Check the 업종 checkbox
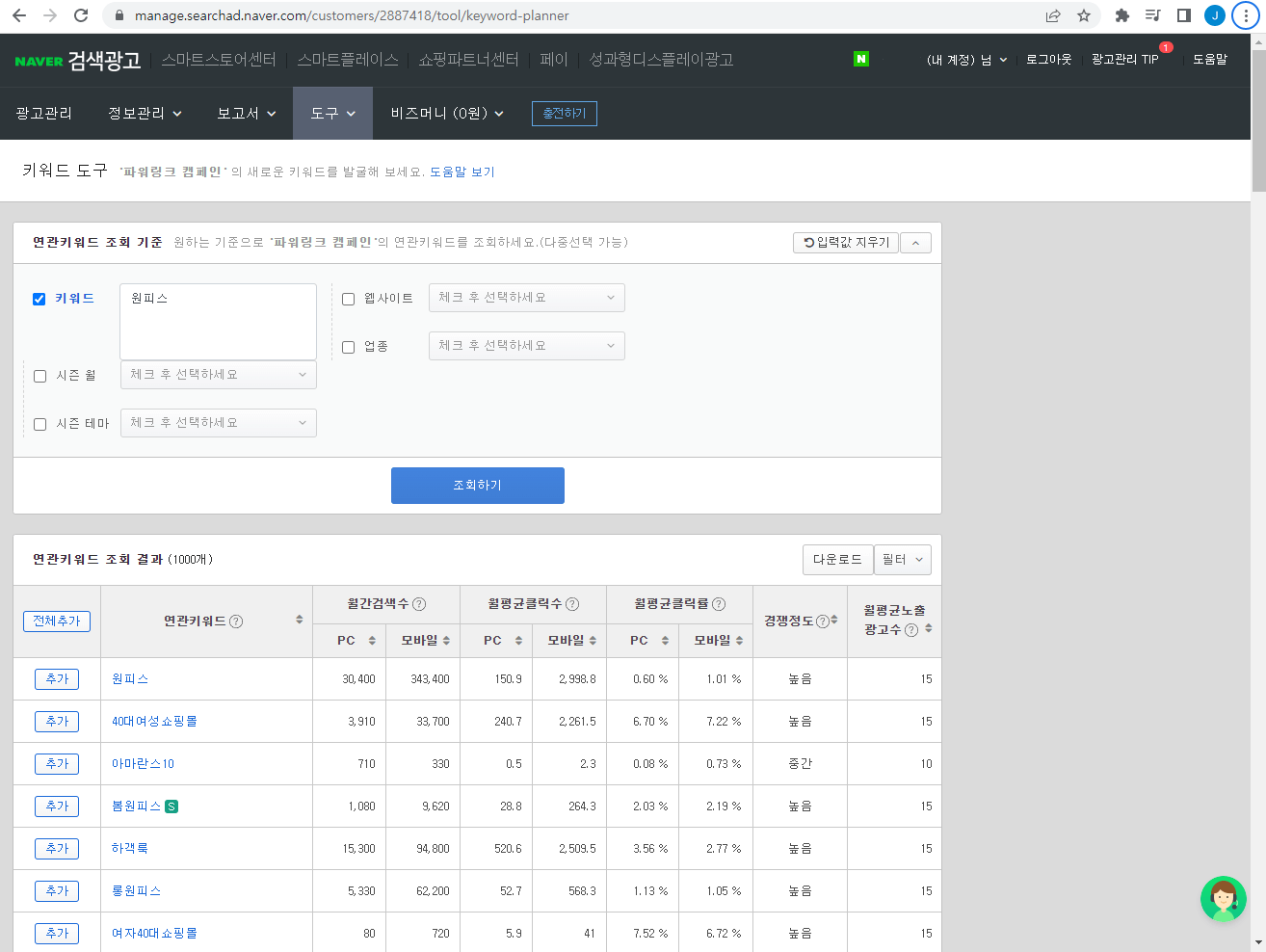The image size is (1266, 952). [349, 347]
